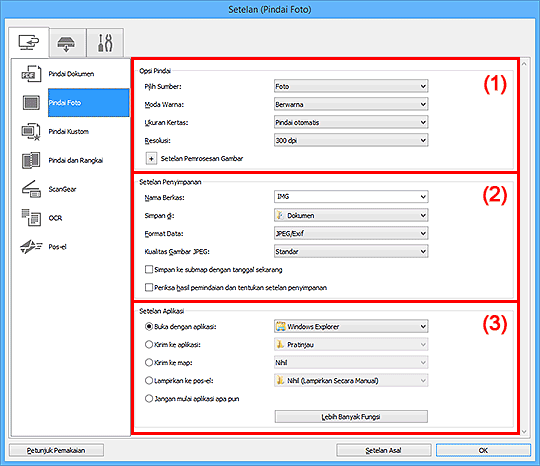This screenshot has width=540, height=466.
Task: Click the Petunjuk Pemakaian button
Action: pos(56,450)
